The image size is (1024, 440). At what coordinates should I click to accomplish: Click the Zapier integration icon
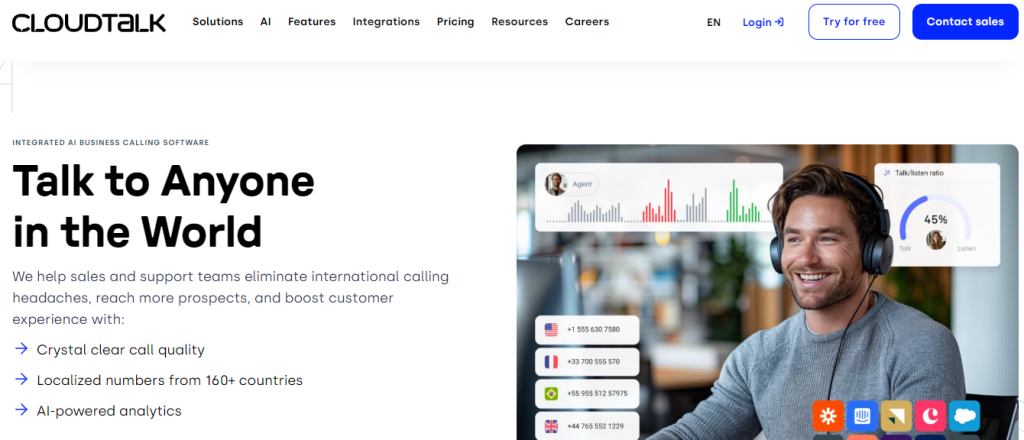click(x=828, y=415)
